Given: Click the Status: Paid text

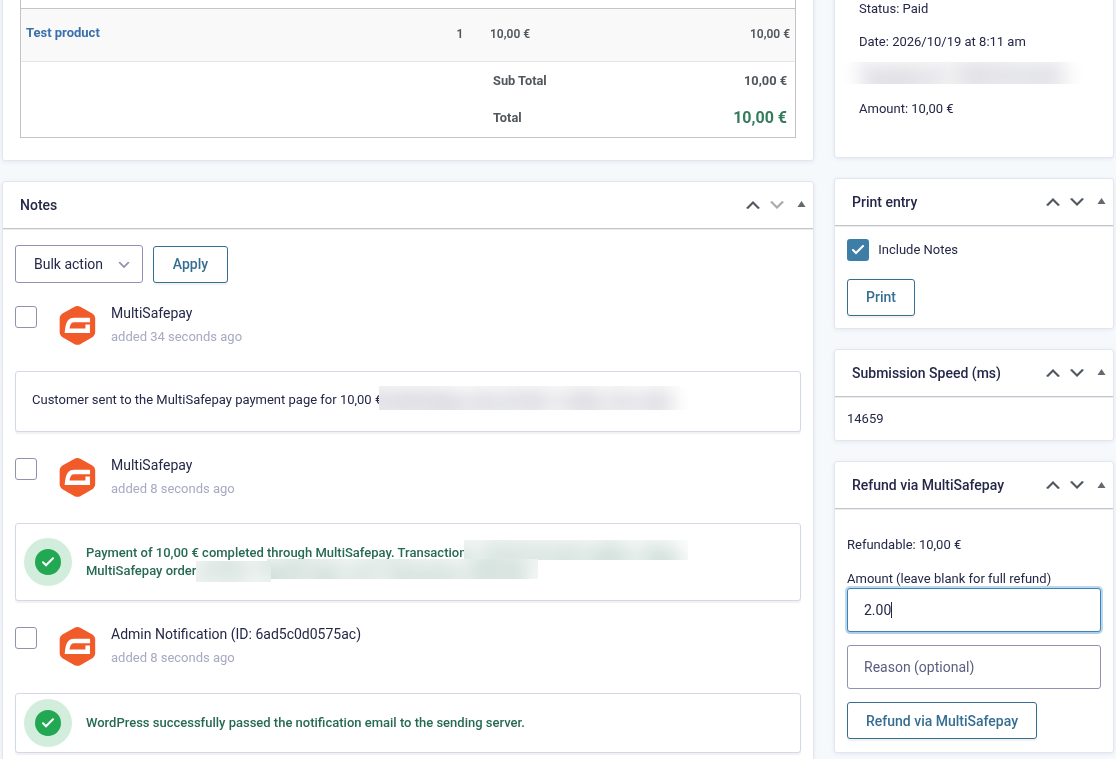Looking at the screenshot, I should click(x=893, y=9).
